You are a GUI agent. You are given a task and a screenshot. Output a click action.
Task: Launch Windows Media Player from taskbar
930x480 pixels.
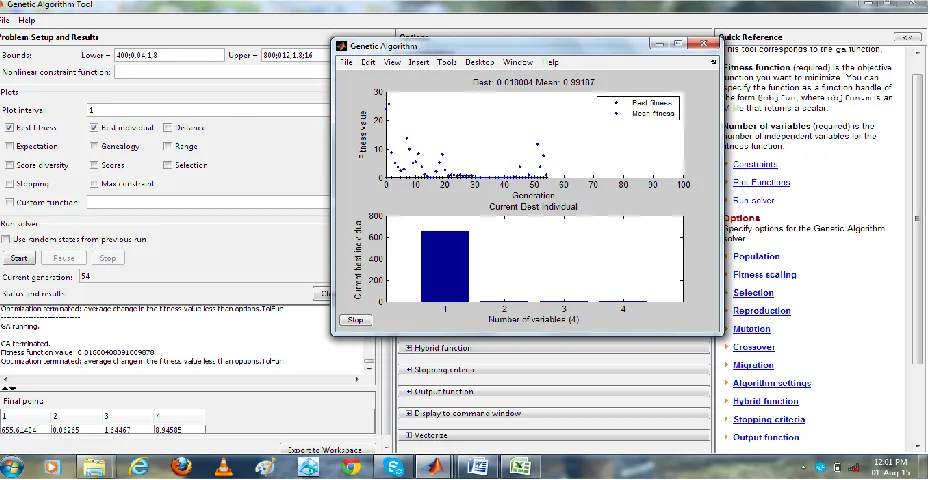(53, 468)
